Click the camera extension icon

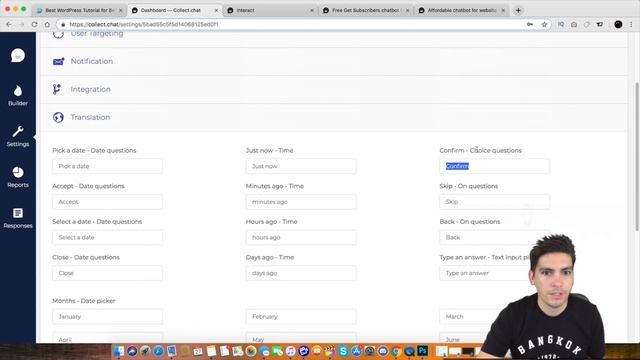pyautogui.click(x=574, y=24)
